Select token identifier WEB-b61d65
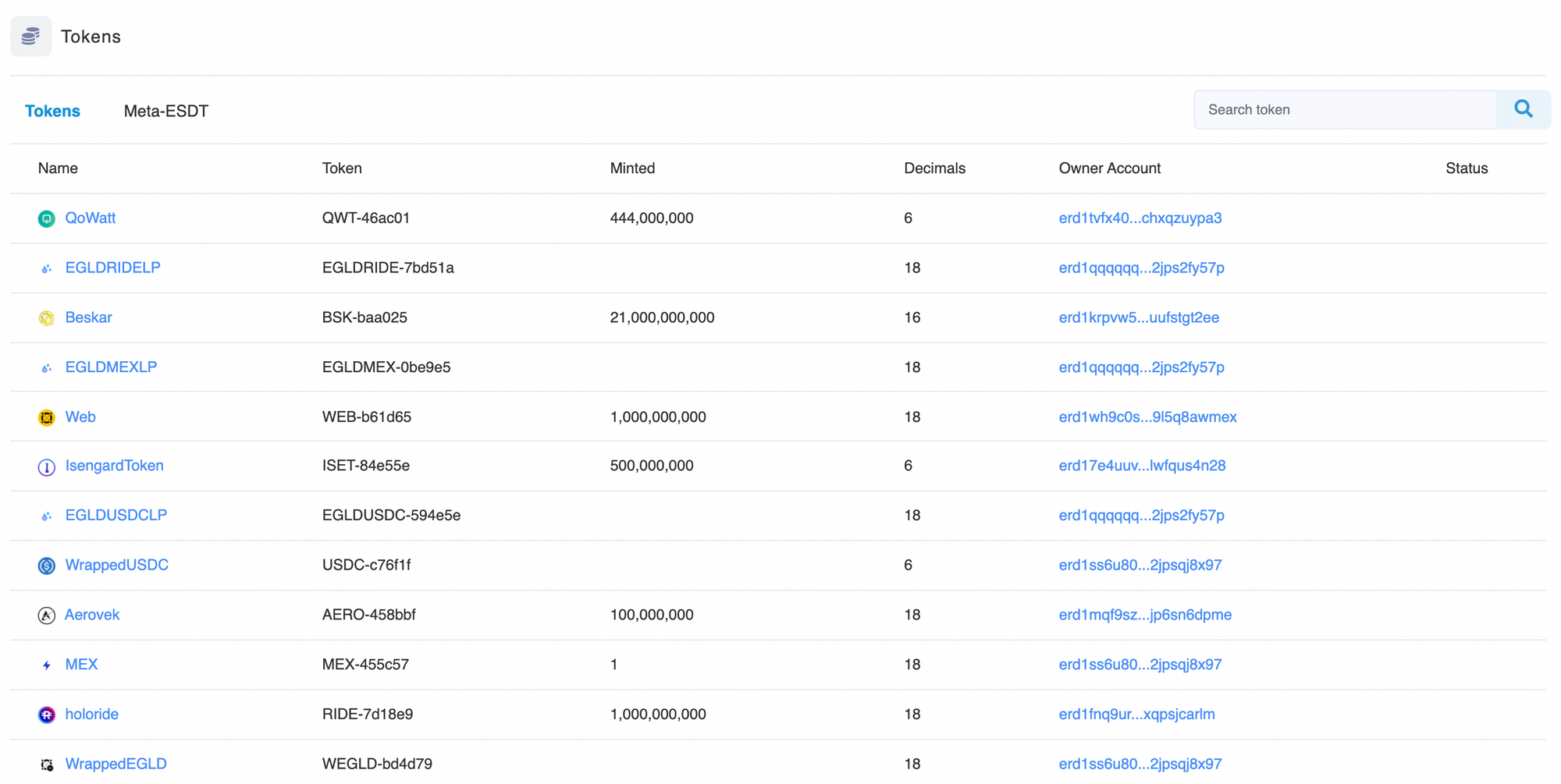1561x784 pixels. point(367,417)
